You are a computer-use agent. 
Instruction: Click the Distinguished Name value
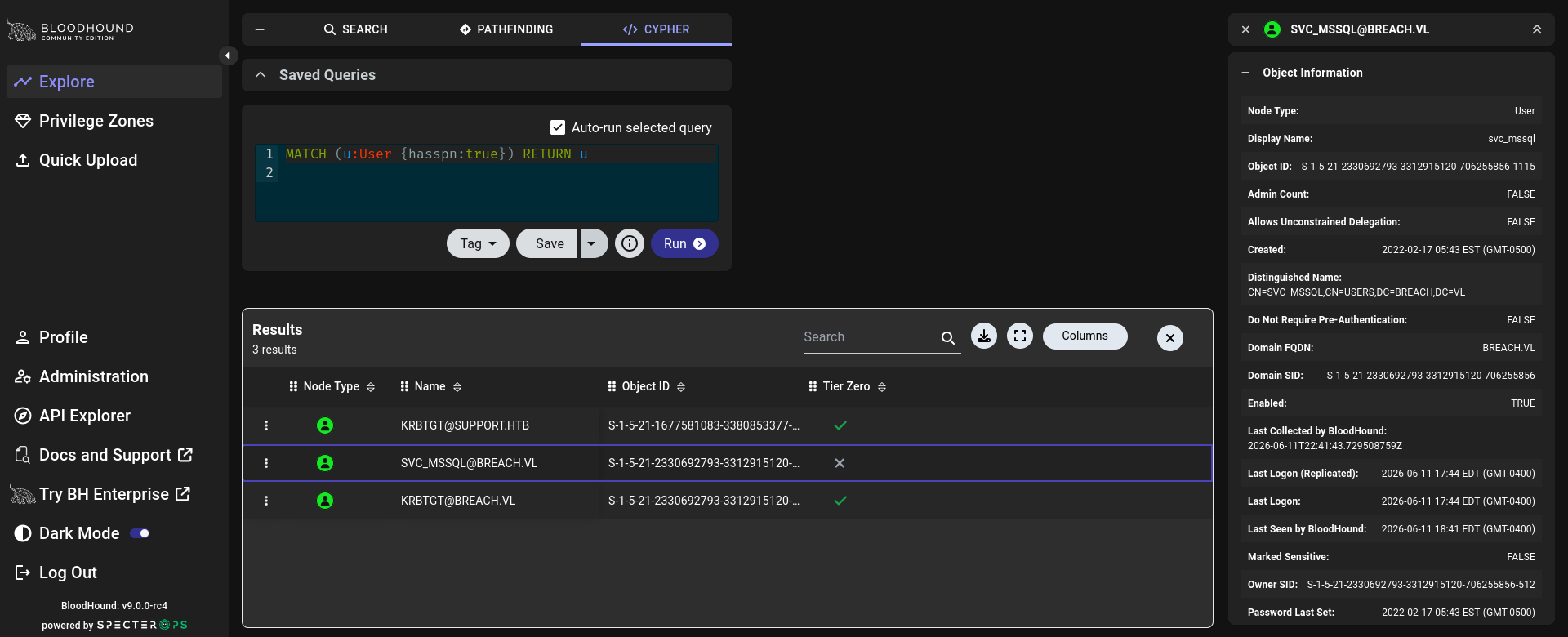(1356, 292)
